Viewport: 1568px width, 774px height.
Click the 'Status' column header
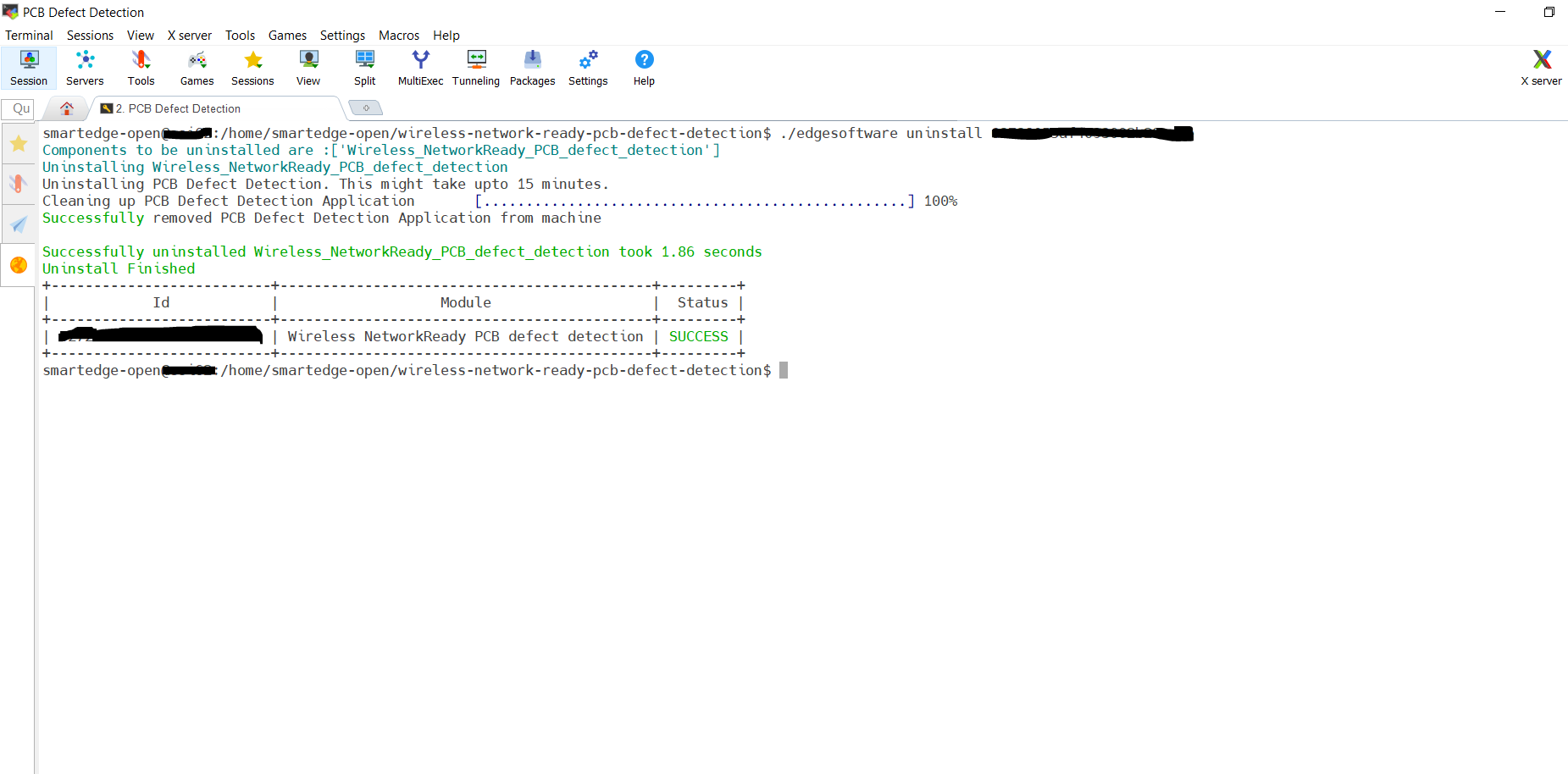click(703, 302)
